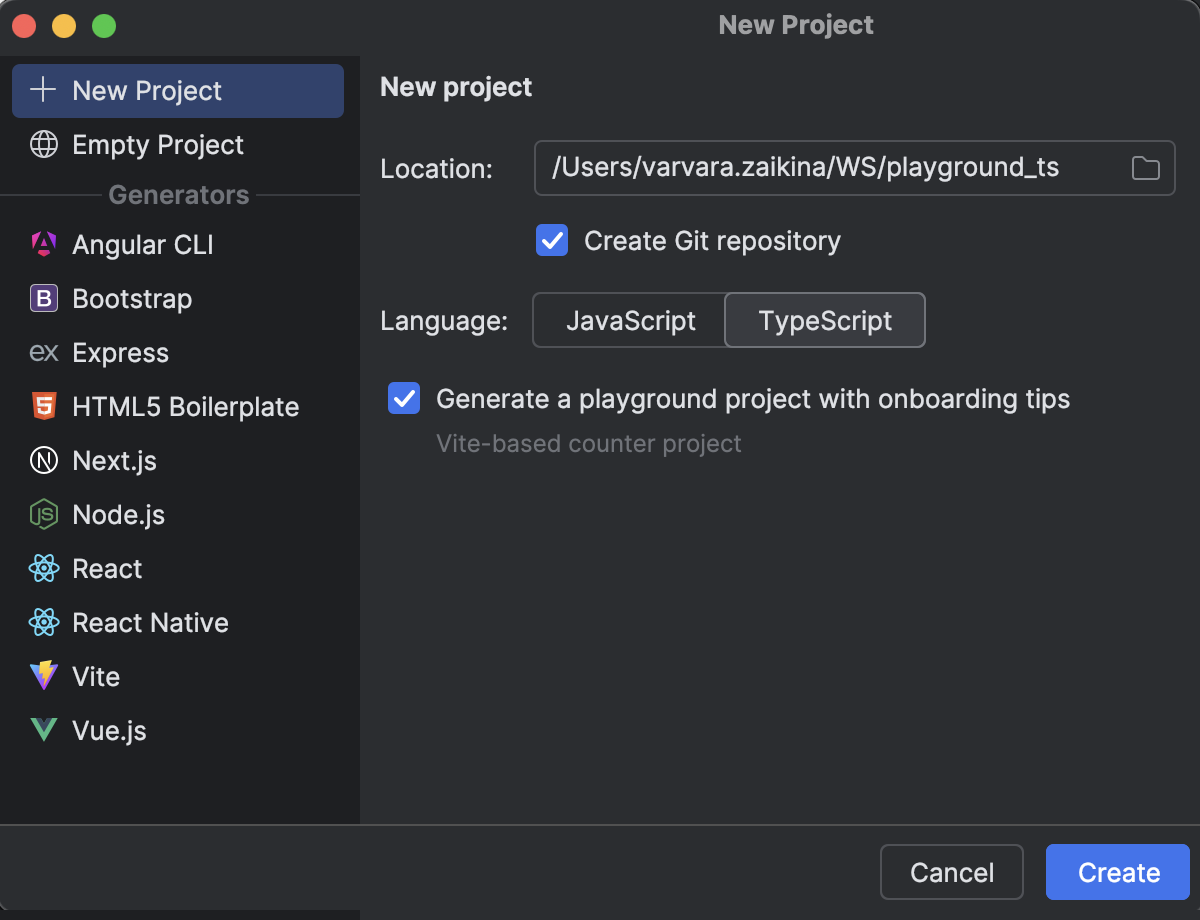Select the React Native generator
Screen dimensions: 1200x920
pos(150,622)
